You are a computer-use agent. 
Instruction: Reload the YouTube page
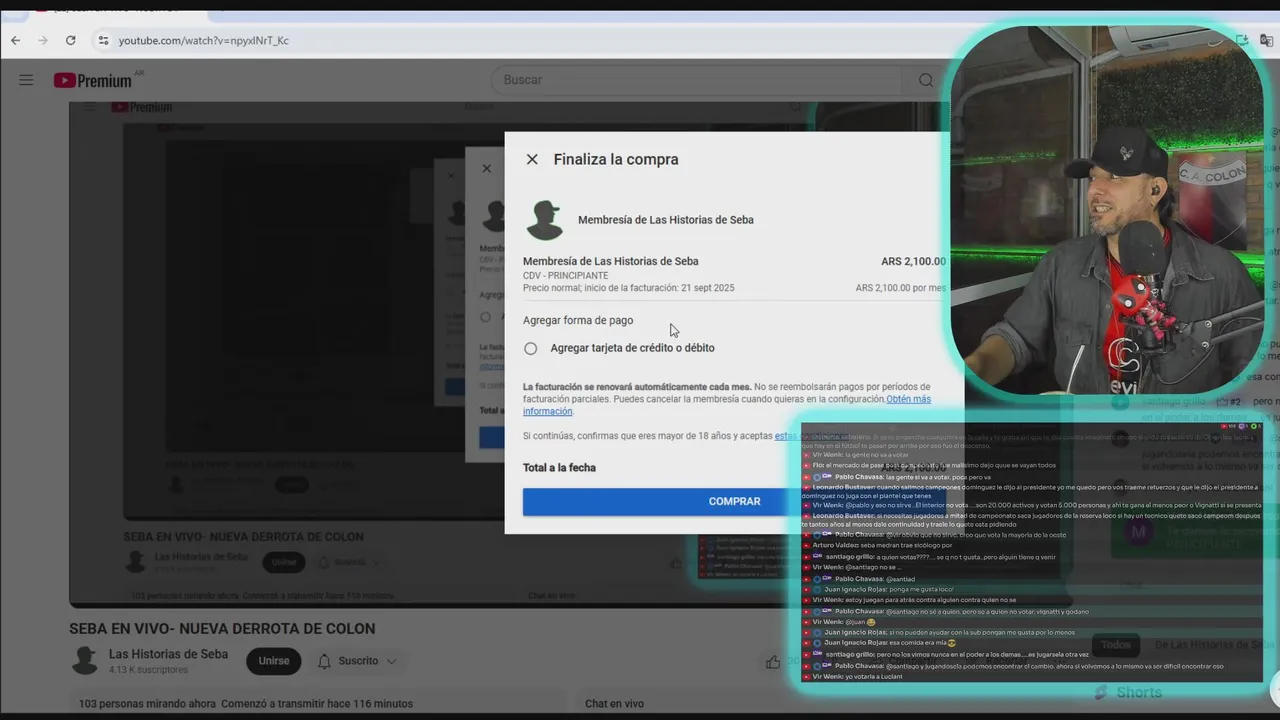click(70, 40)
